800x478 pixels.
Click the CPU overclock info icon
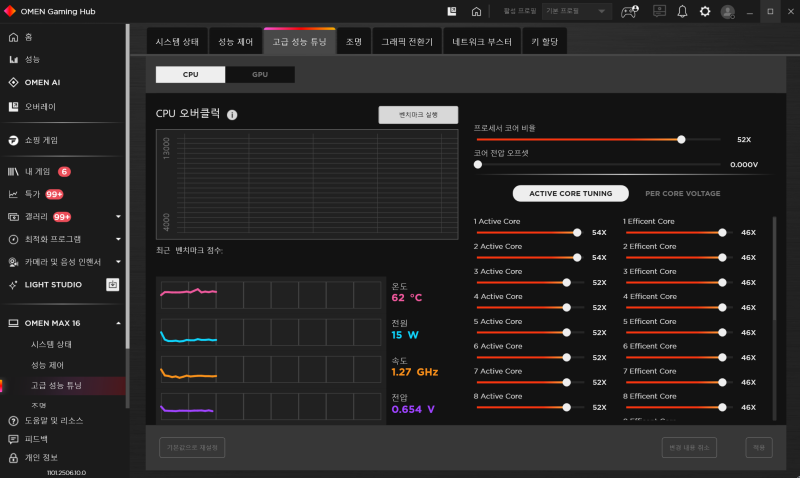(x=232, y=115)
